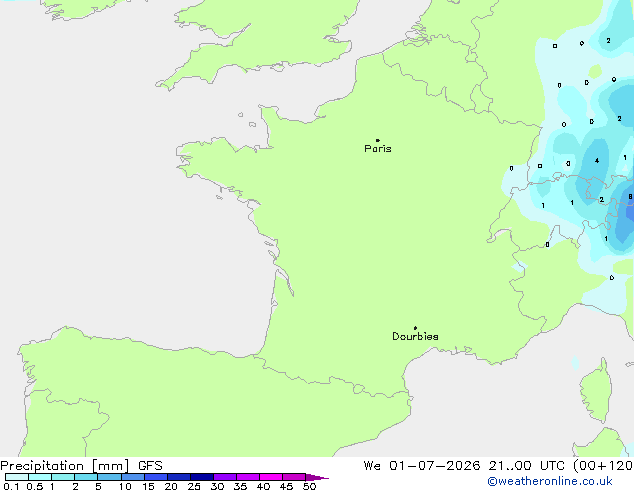The height and width of the screenshot is (490, 634).
Task: Pick the 0.5–1 mm legend swatch
Action: click(40, 477)
